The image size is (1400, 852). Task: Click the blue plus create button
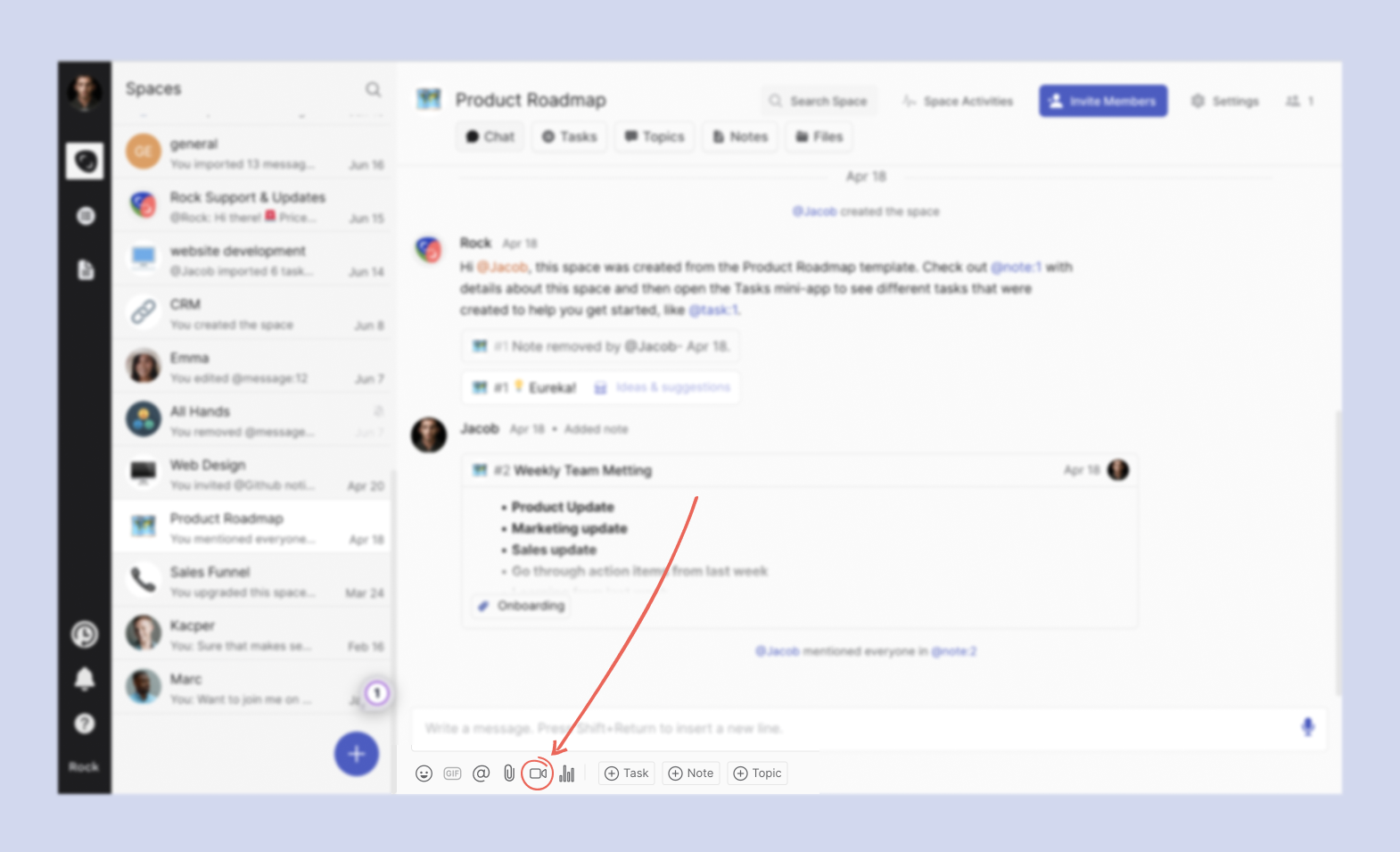click(357, 754)
